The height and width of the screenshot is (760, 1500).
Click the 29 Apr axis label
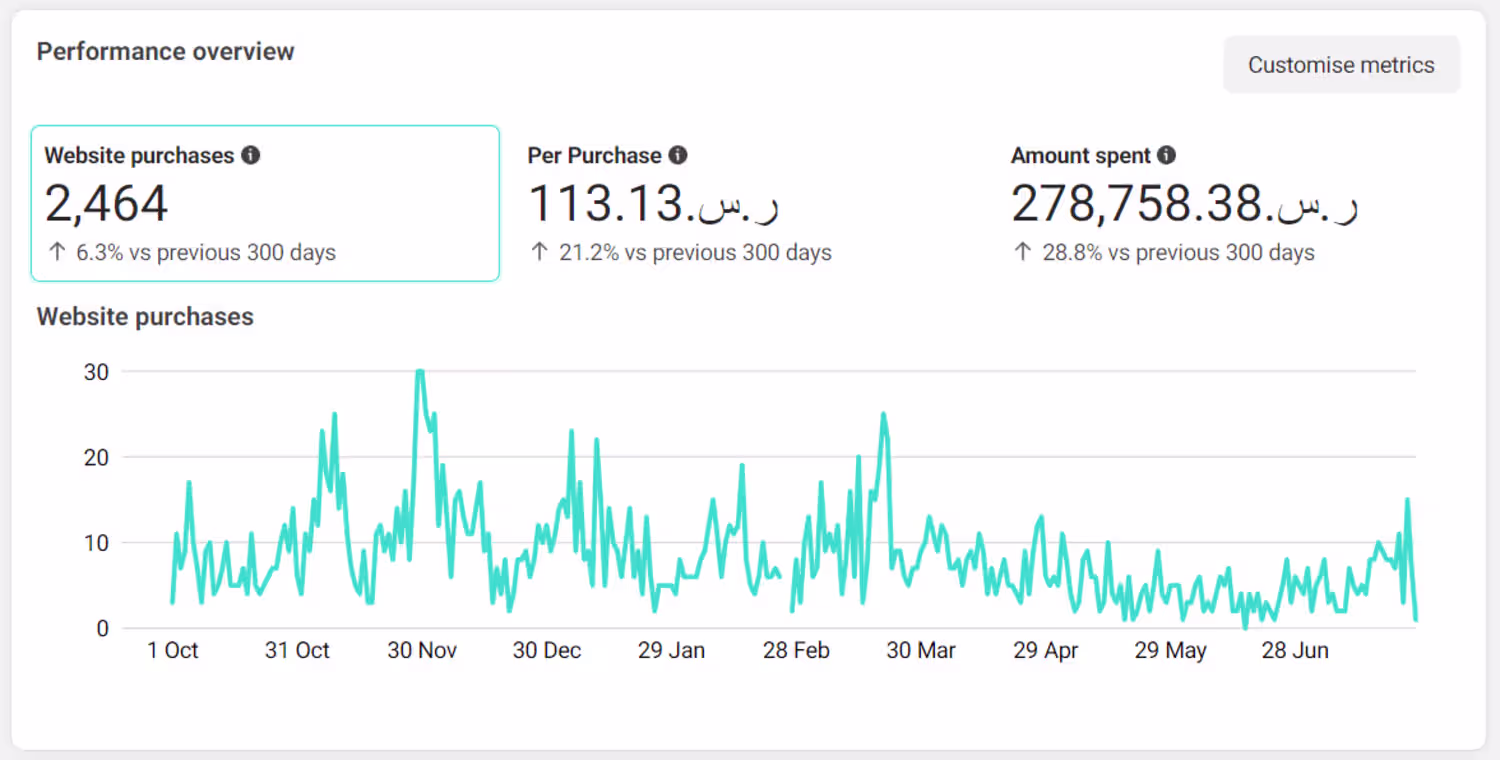[1046, 650]
